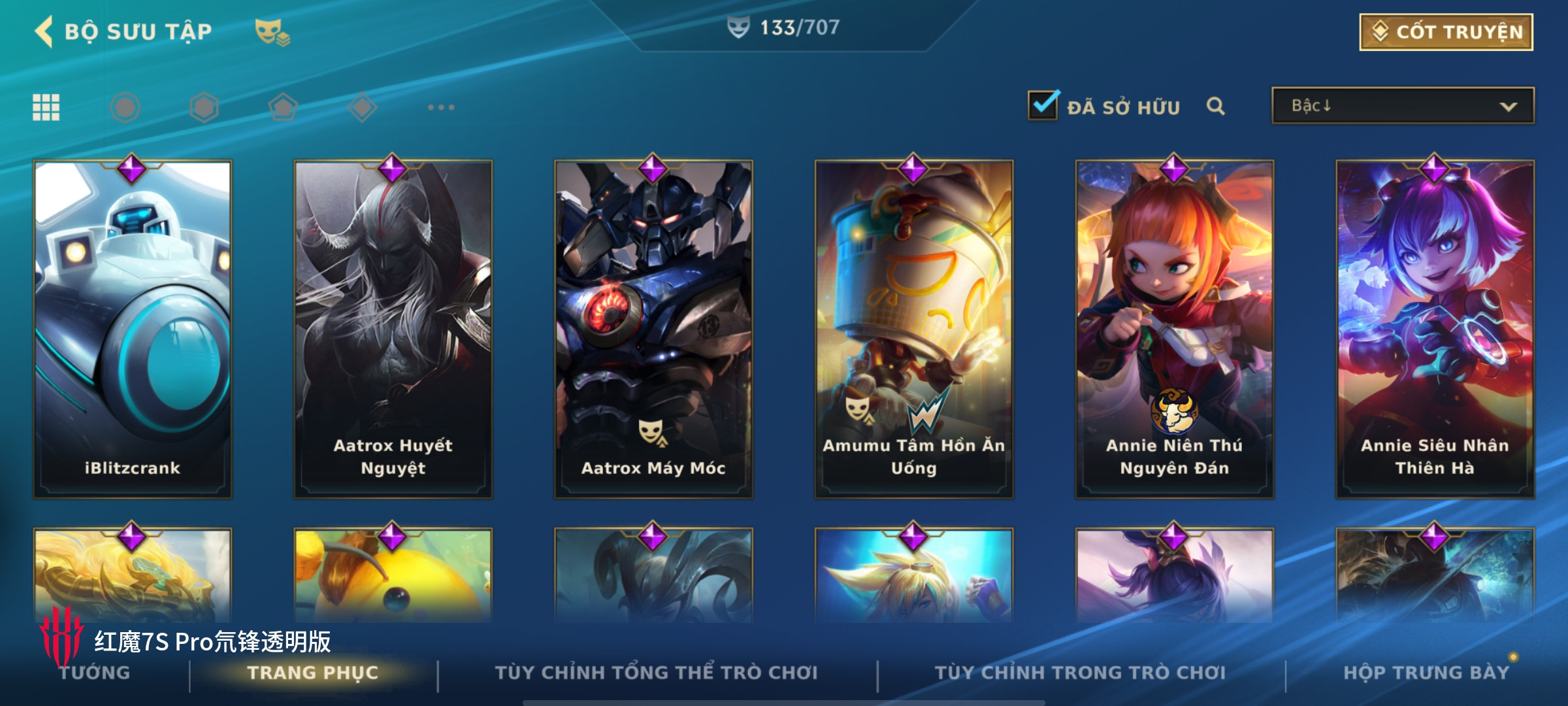This screenshot has width=1568, height=706.
Task: Select the pentagon rarity filter icon
Action: click(283, 107)
